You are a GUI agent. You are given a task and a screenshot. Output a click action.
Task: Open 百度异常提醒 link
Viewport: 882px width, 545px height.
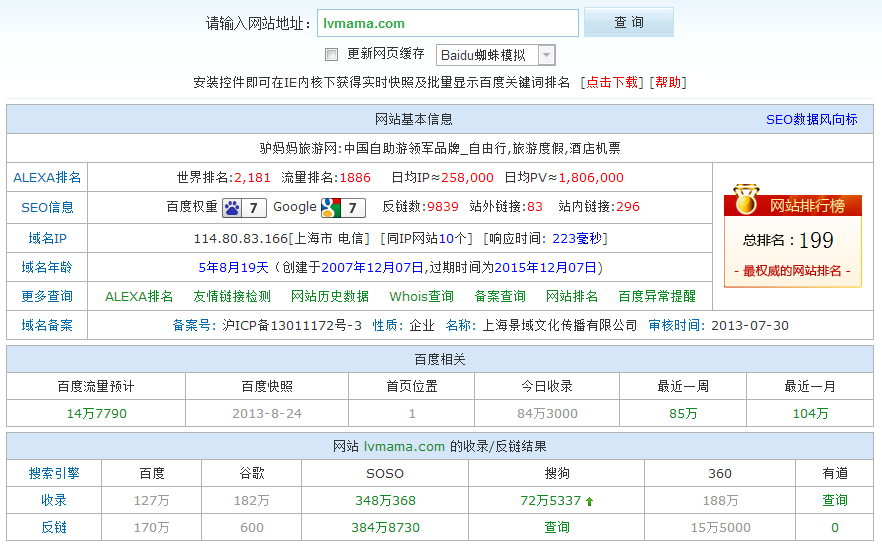pos(657,296)
